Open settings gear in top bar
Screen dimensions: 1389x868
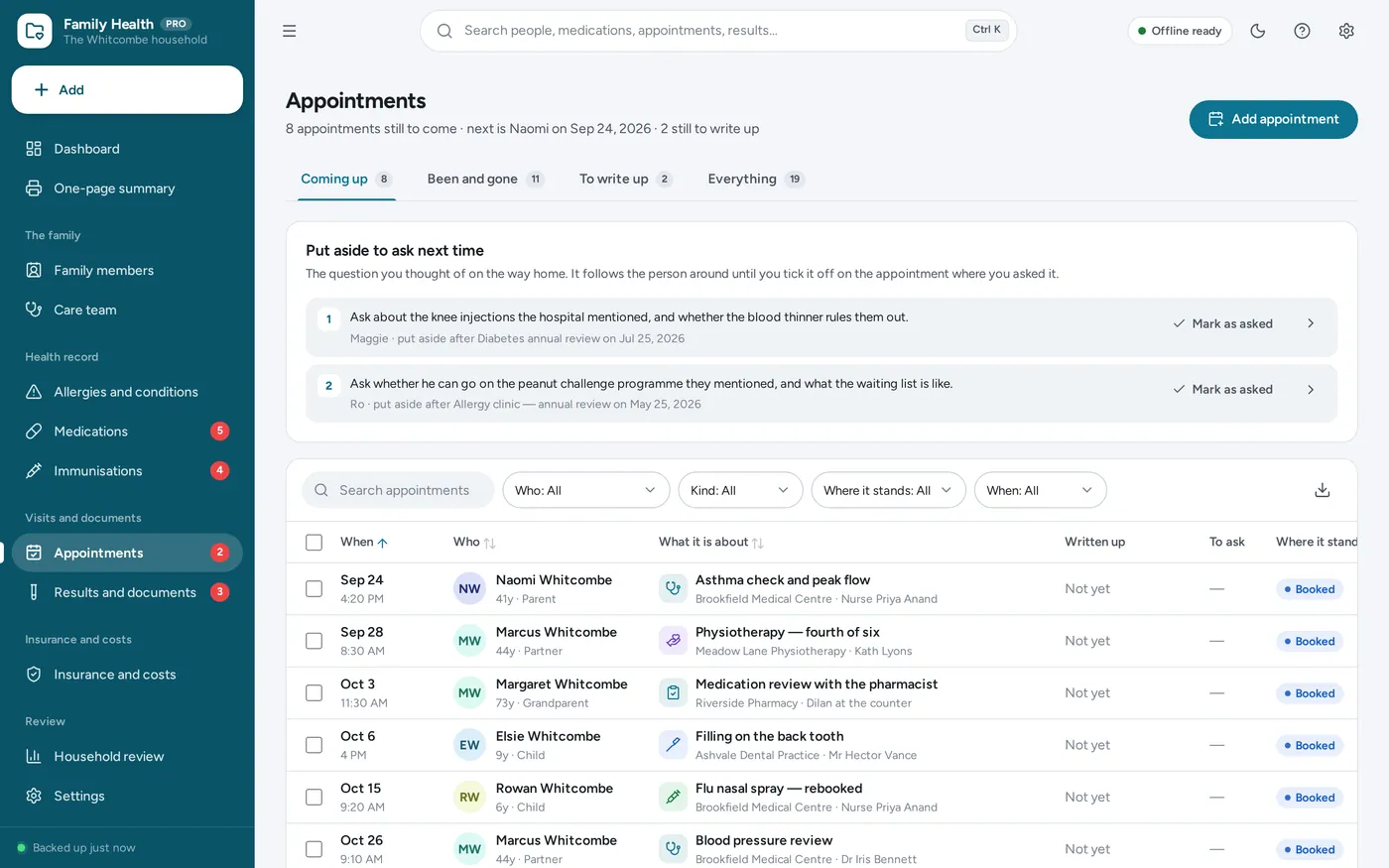[x=1346, y=31]
